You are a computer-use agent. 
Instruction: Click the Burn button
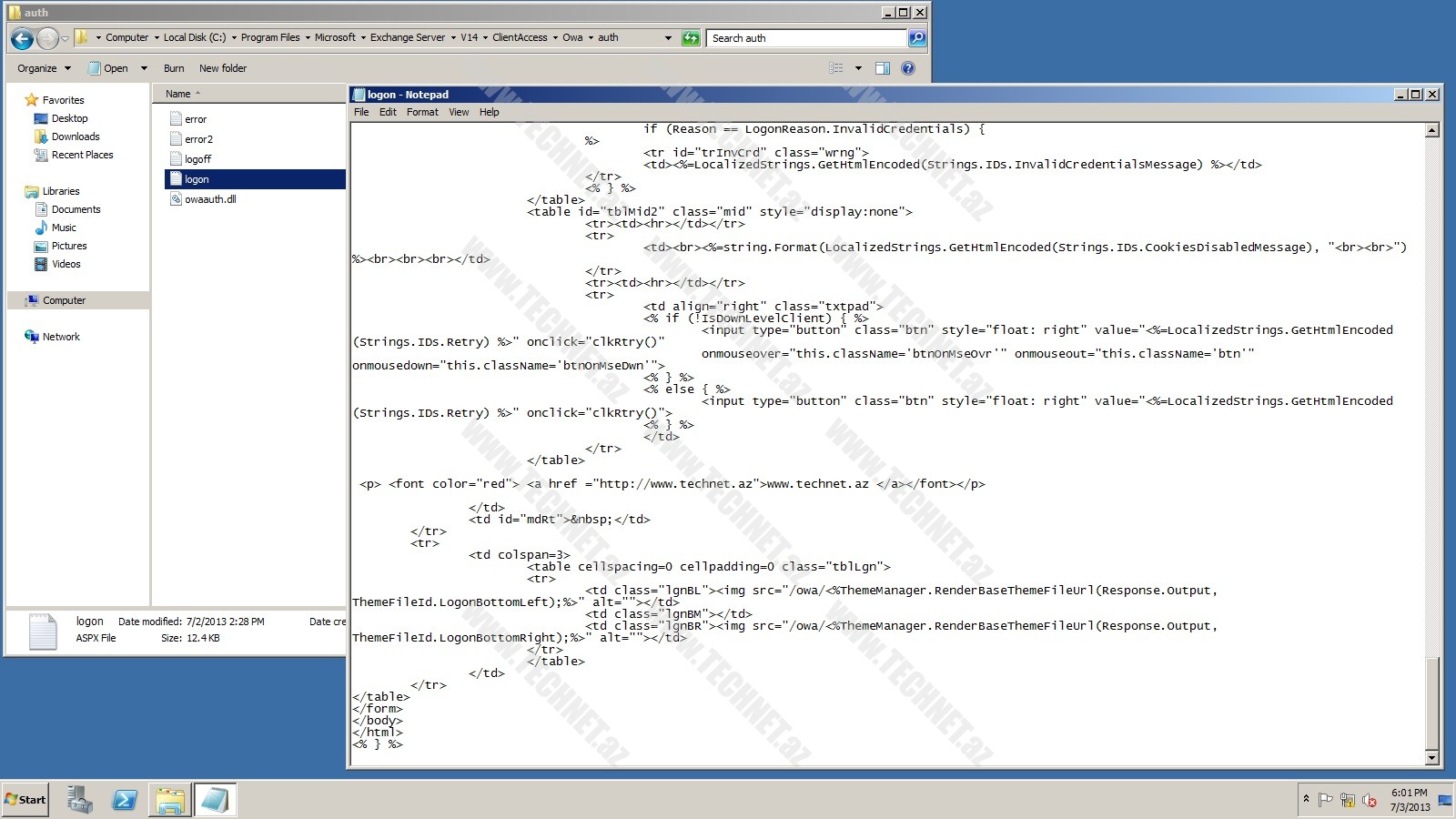click(174, 68)
